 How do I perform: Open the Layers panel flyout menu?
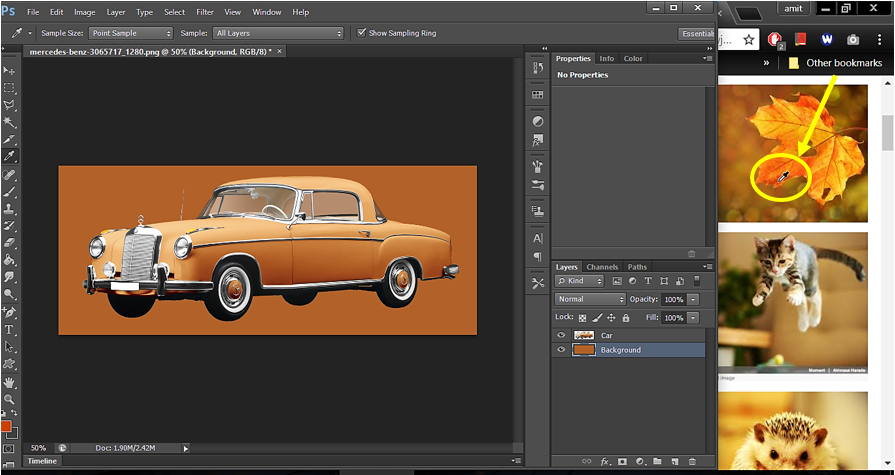click(708, 267)
